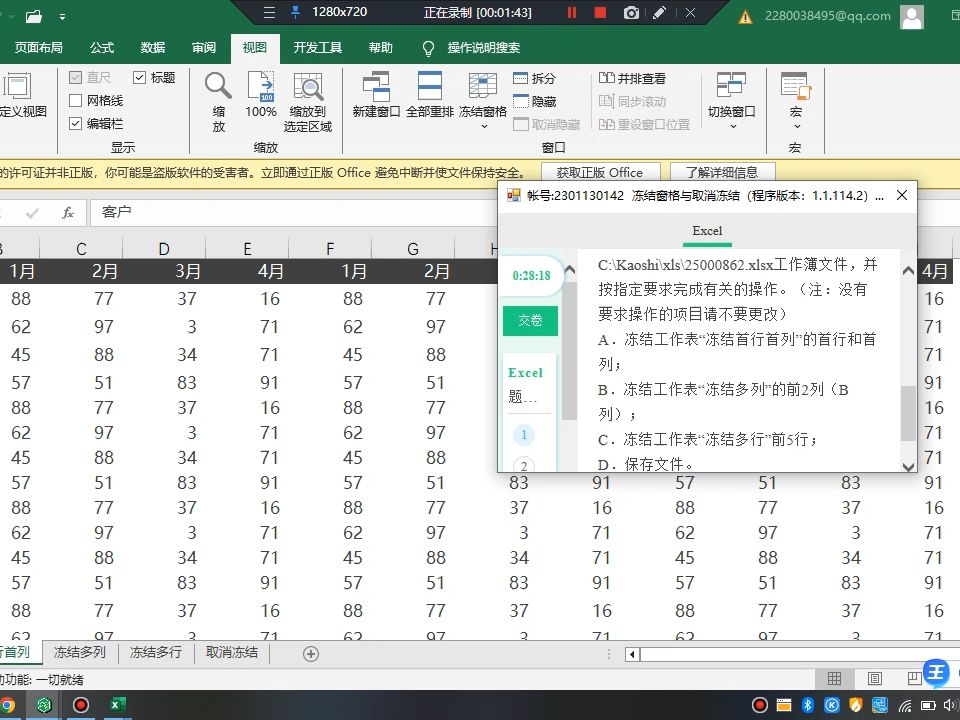Switch to Normal view in status bar
This screenshot has height=720, width=960.
(834, 678)
